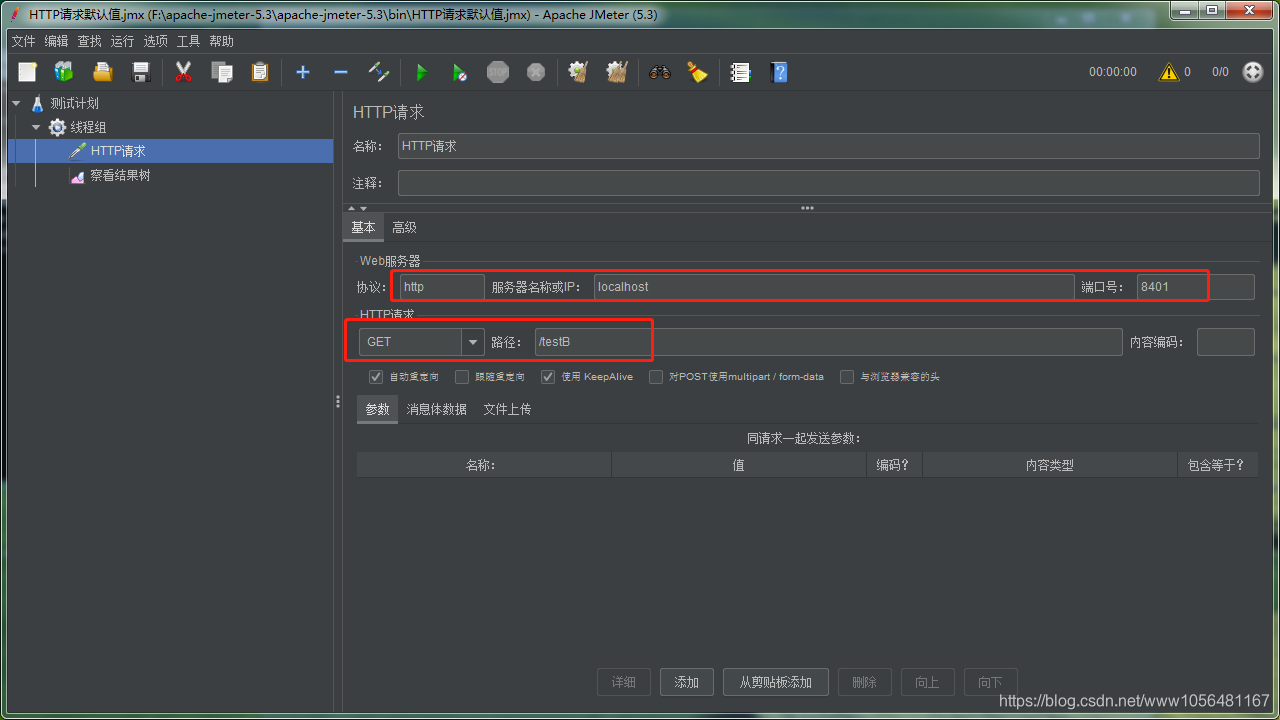Click the warning triangle log icon

click(x=1168, y=72)
